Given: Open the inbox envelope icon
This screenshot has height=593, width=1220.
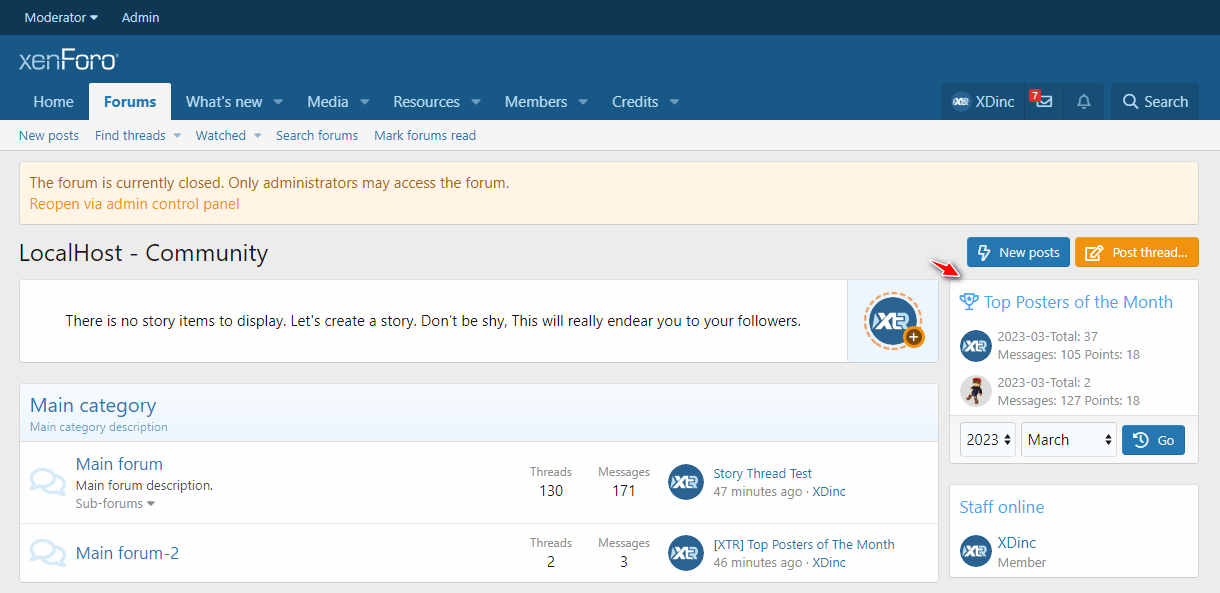Looking at the screenshot, I should pos(1044,102).
